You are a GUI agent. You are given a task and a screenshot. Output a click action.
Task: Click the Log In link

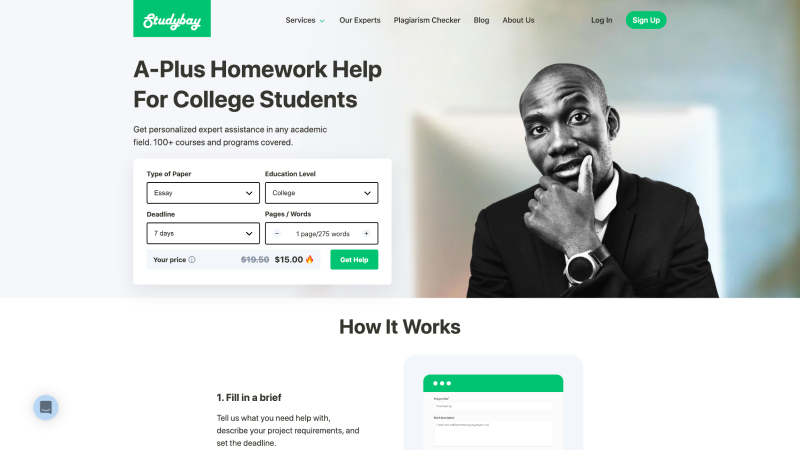coord(602,20)
